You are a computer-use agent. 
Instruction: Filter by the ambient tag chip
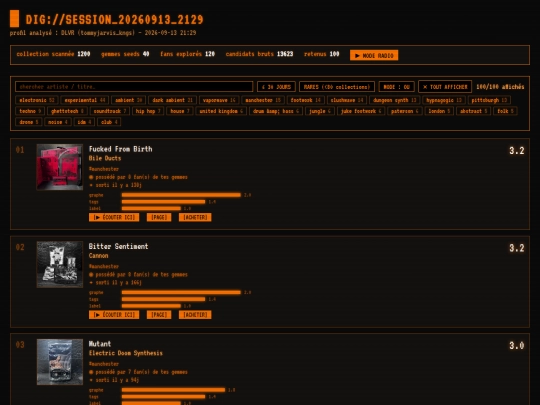(x=128, y=100)
